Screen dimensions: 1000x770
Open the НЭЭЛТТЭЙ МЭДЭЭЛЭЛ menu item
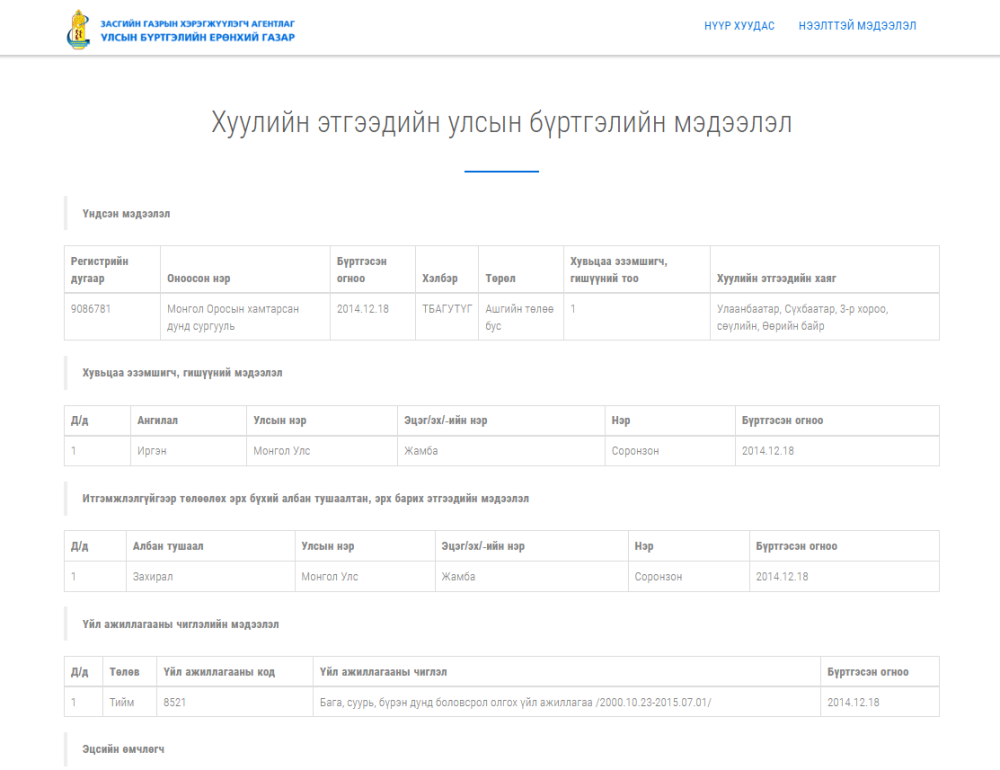(857, 26)
